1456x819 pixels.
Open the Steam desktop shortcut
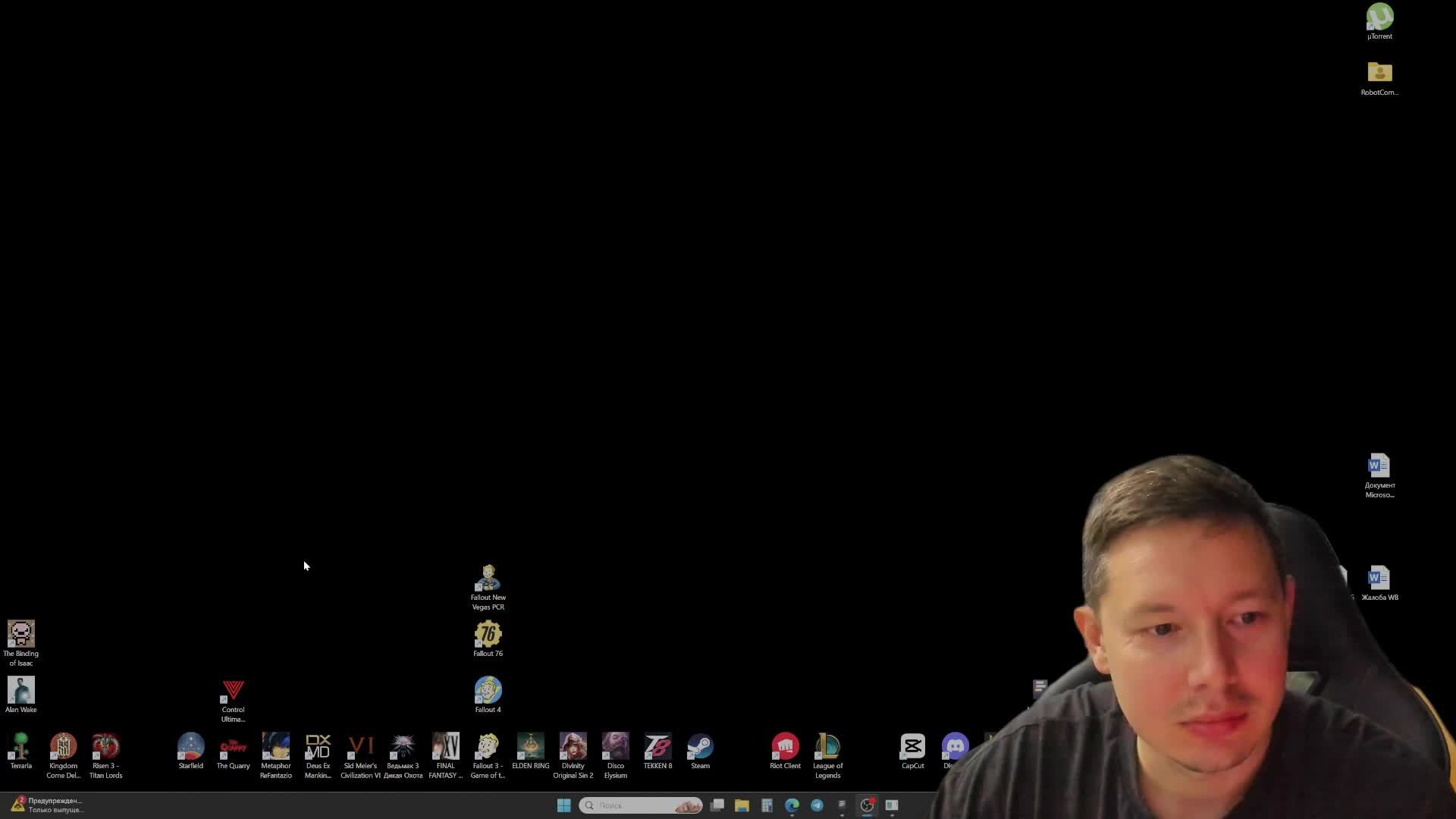pyautogui.click(x=700, y=747)
